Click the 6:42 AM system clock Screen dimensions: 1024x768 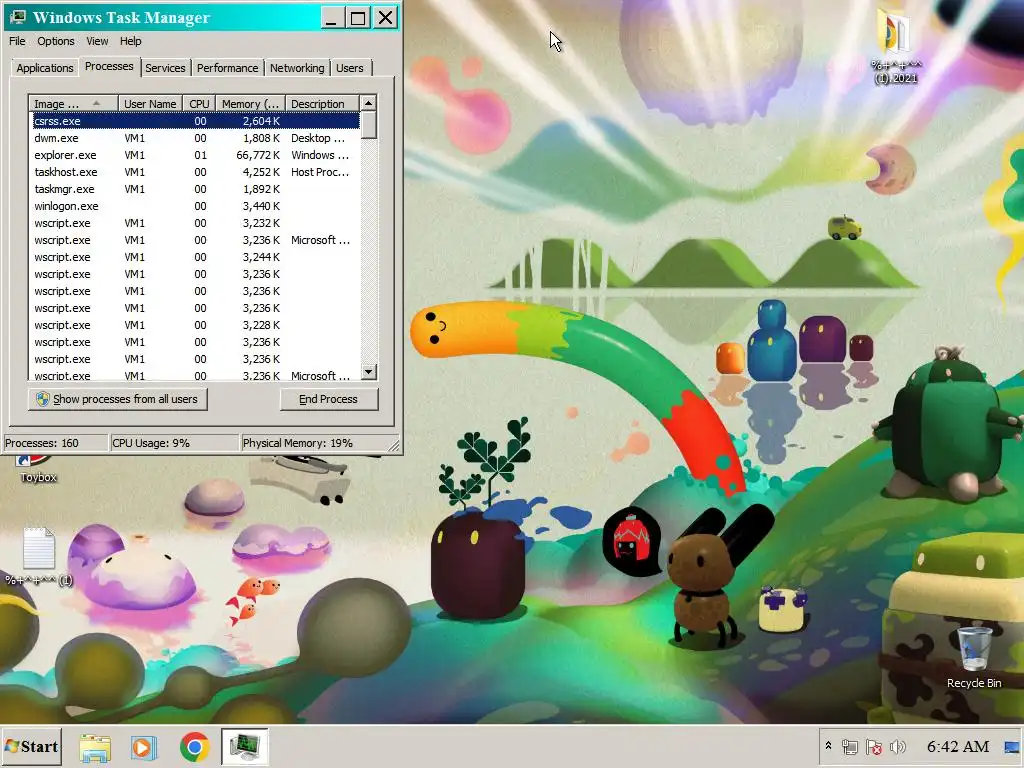[x=958, y=746]
